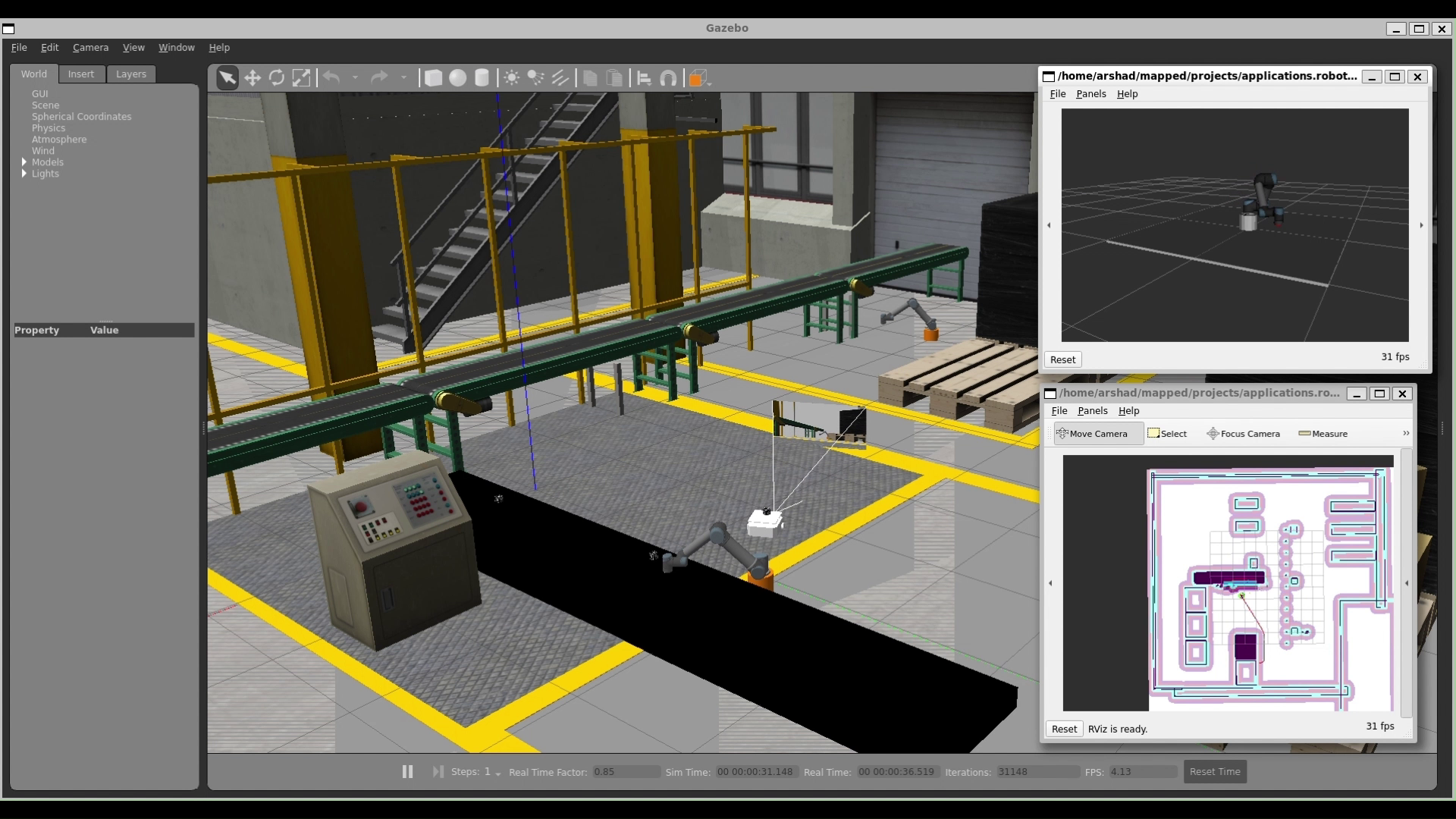Click the Reset Time button

coord(1214,771)
